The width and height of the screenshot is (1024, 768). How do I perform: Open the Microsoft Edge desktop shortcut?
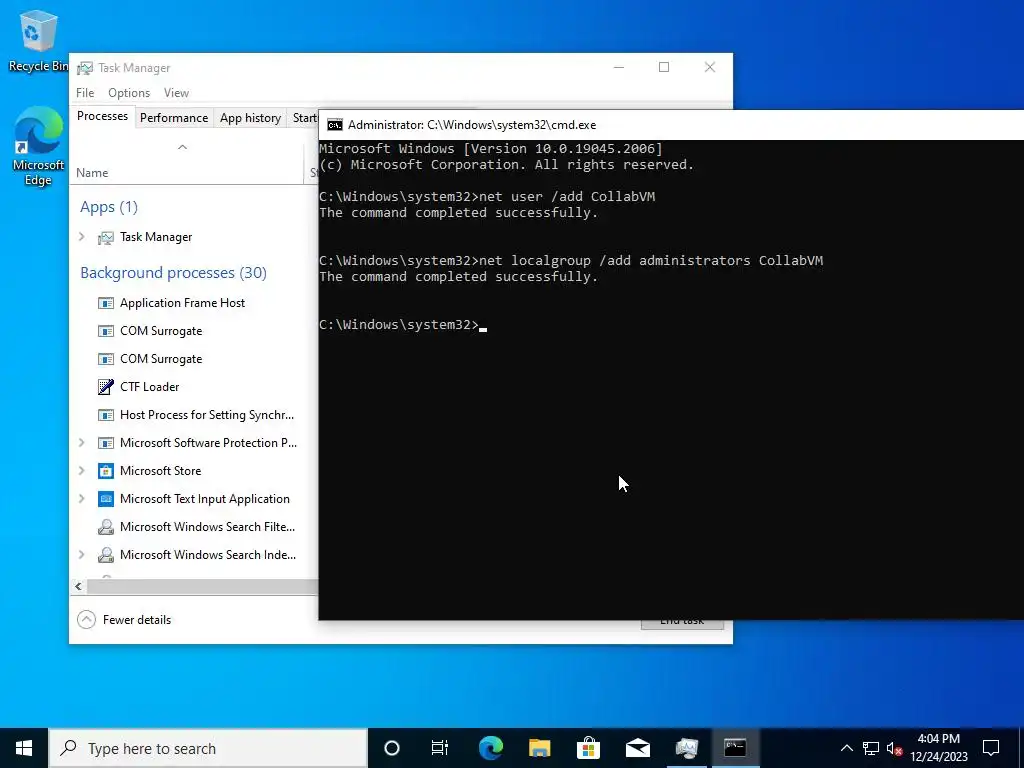pyautogui.click(x=38, y=146)
